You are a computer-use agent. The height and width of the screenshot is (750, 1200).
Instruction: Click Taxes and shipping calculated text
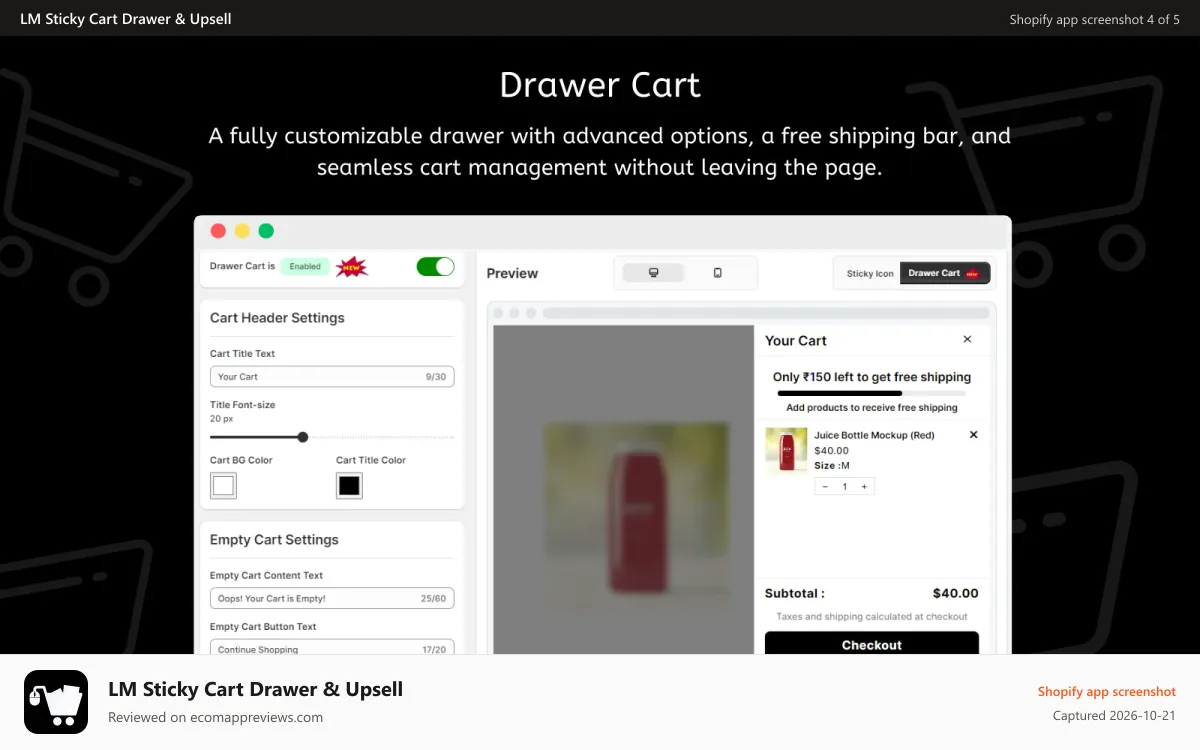tap(872, 617)
